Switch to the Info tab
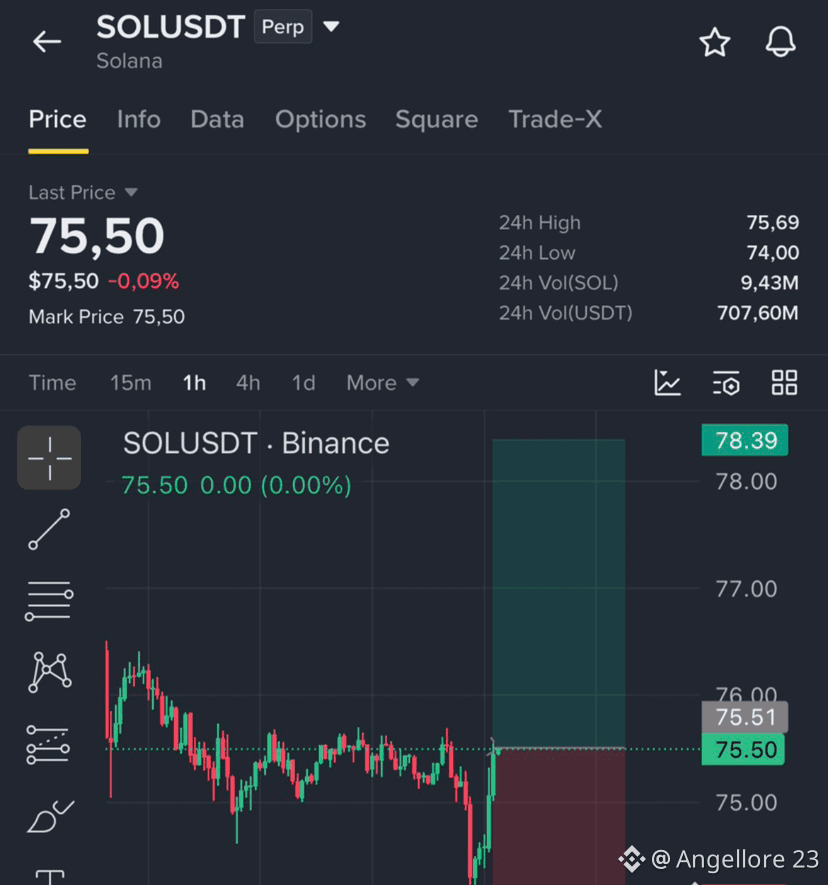This screenshot has width=828, height=885. (x=139, y=120)
